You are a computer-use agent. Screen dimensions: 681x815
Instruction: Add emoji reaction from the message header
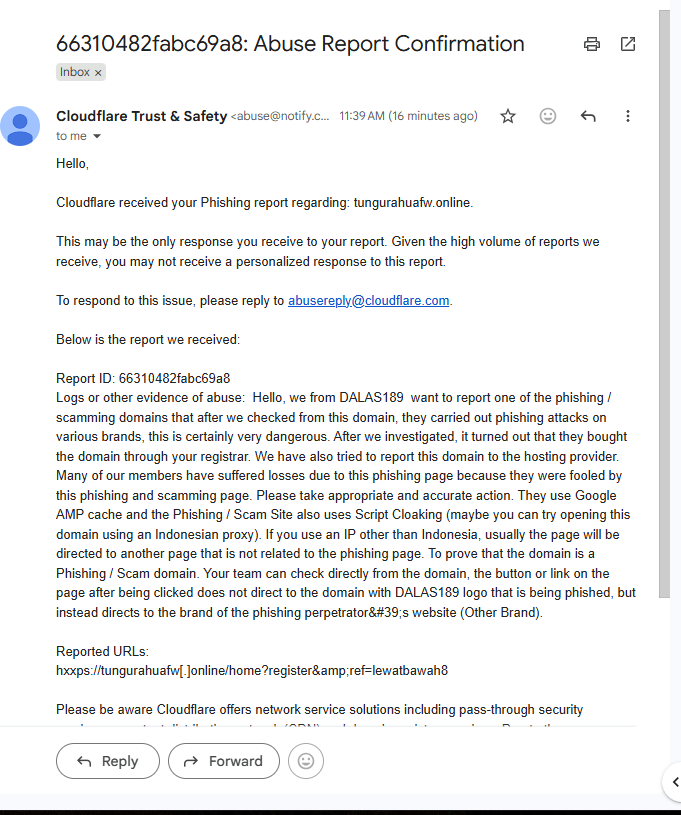(x=548, y=116)
